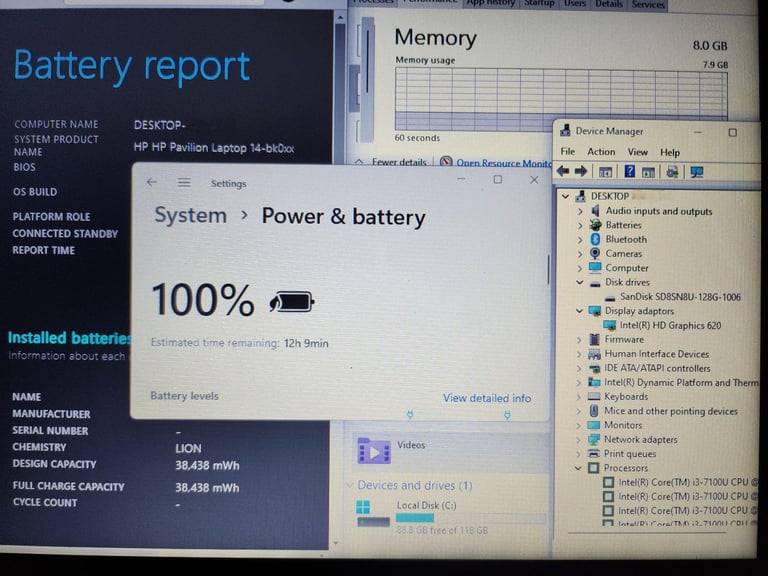Click the Settings back arrow icon

tap(151, 182)
